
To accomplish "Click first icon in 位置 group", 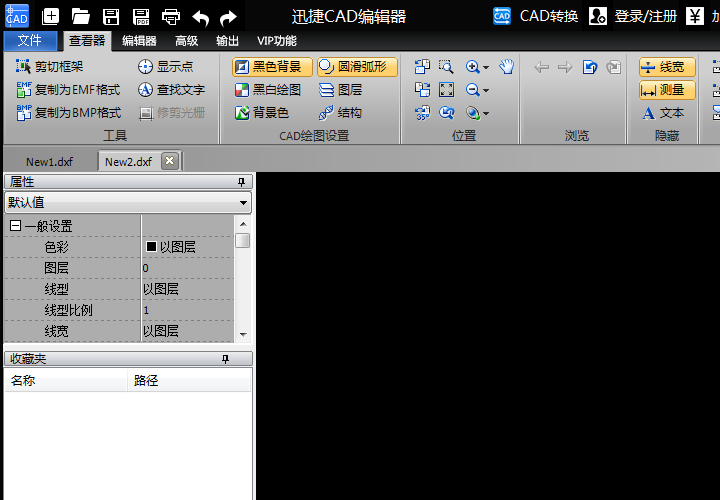I will 422,67.
